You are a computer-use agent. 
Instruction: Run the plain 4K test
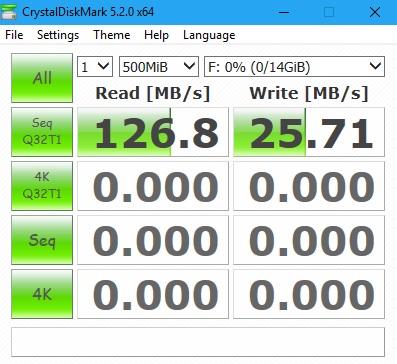coord(42,294)
